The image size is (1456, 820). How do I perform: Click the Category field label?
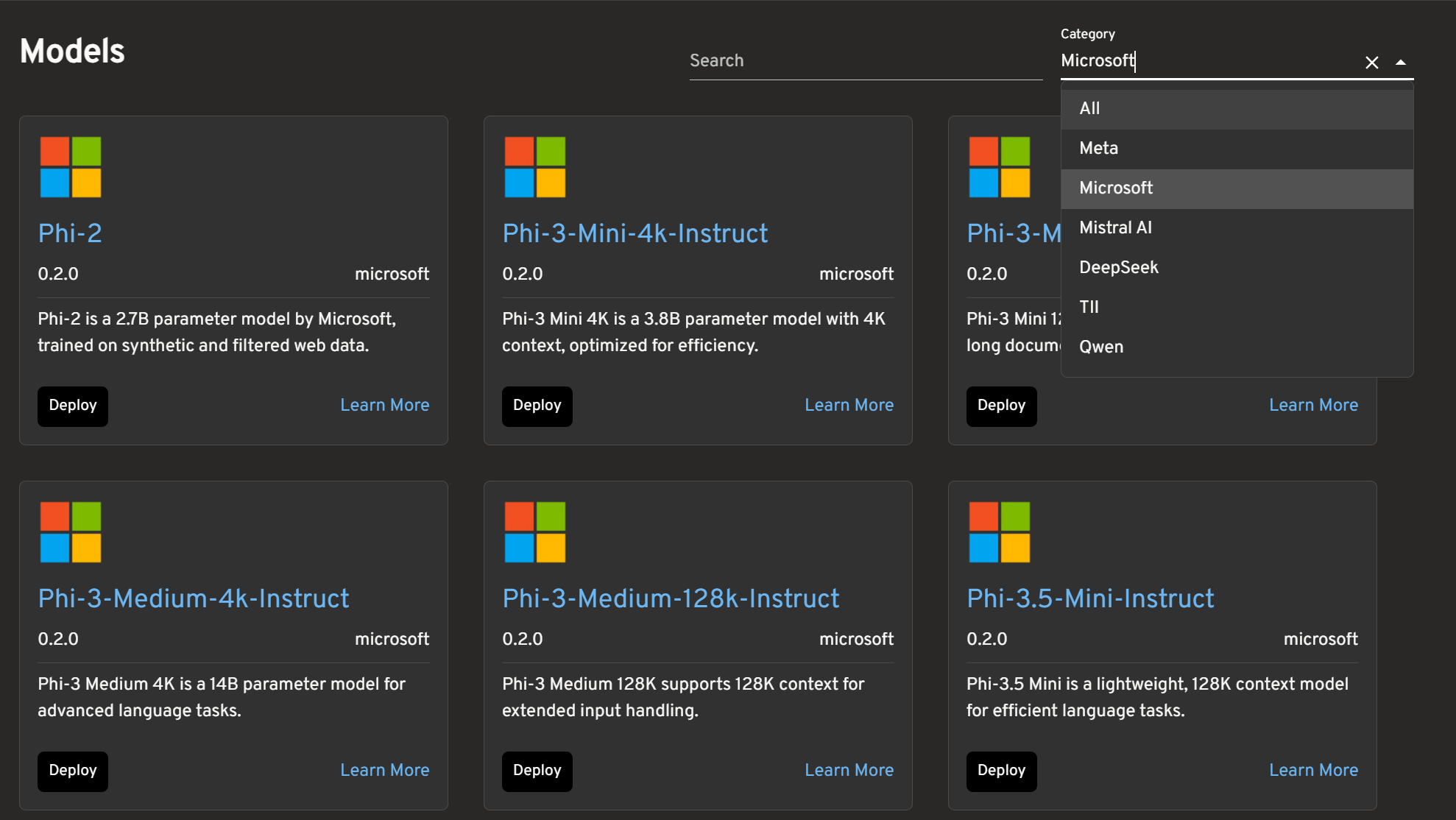1088,34
